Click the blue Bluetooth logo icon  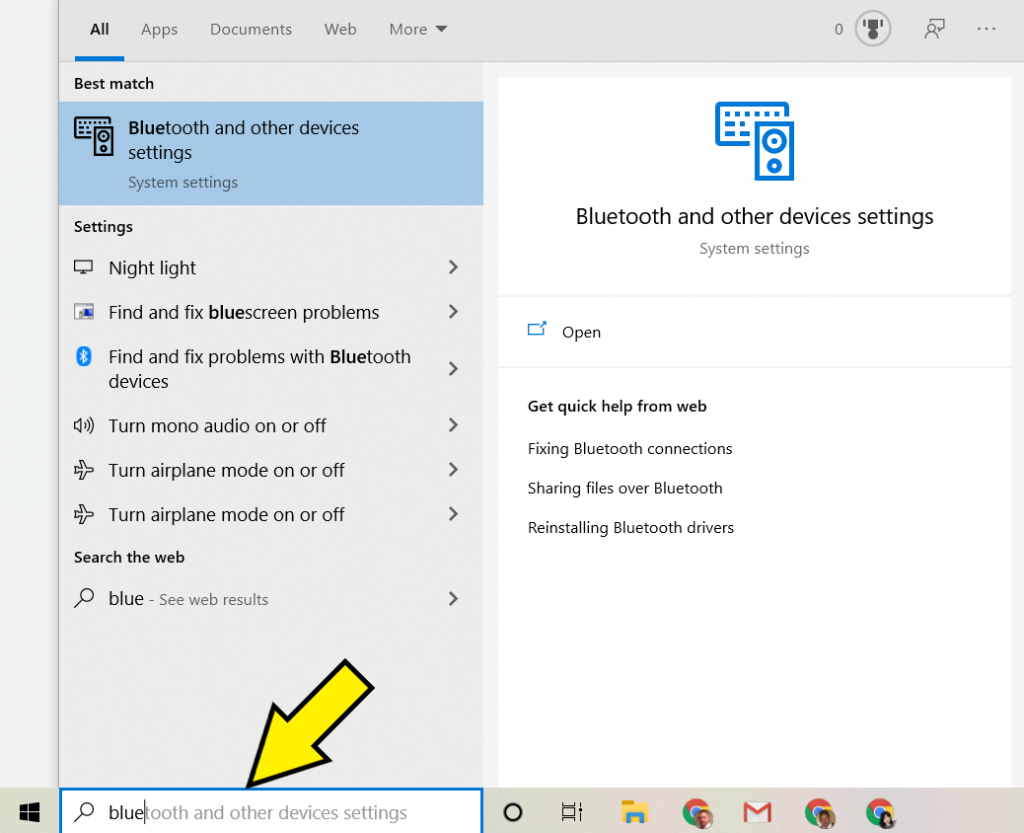coord(84,356)
